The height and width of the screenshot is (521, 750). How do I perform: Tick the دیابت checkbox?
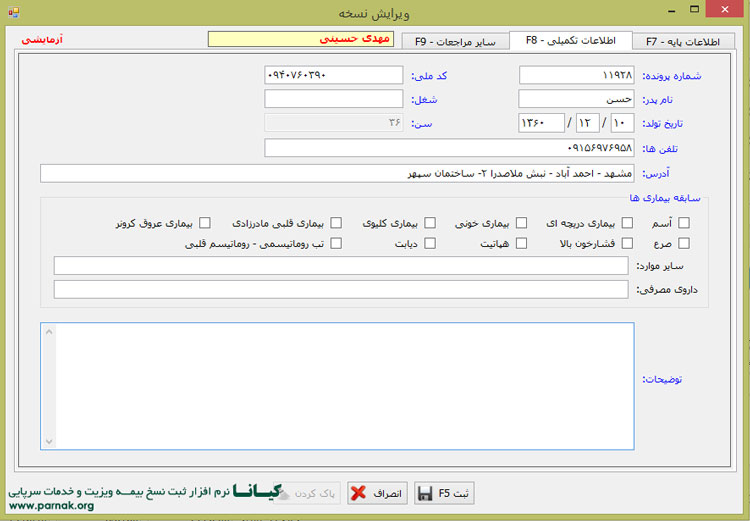[x=430, y=243]
